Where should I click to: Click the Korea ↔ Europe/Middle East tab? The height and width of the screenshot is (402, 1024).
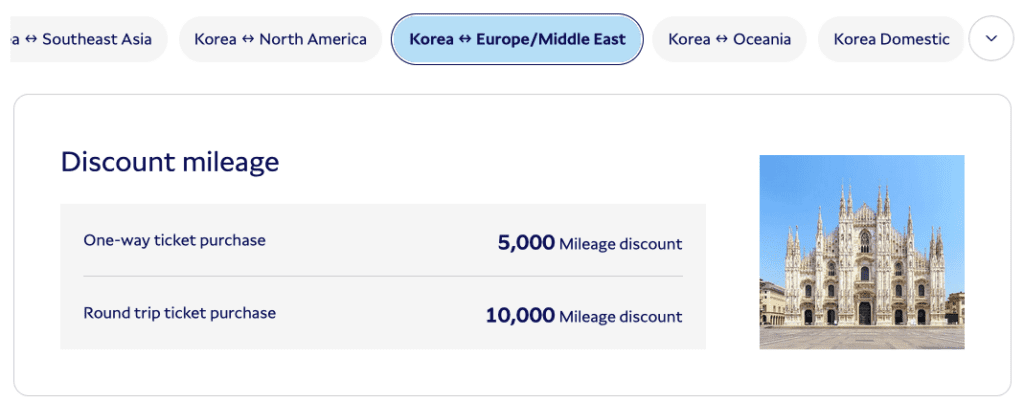517,40
